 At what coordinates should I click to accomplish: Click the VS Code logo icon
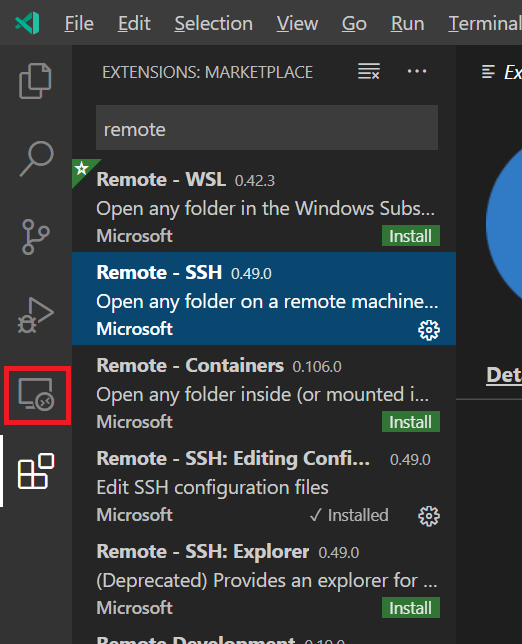pos(27,23)
